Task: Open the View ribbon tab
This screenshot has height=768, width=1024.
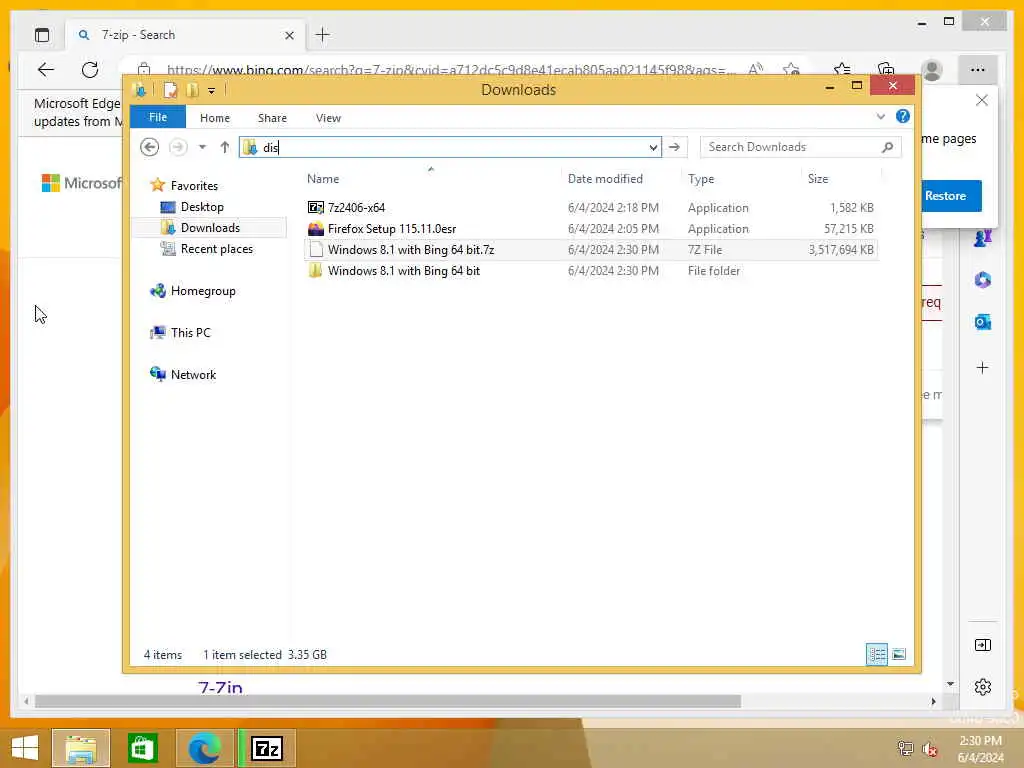Action: pyautogui.click(x=328, y=118)
